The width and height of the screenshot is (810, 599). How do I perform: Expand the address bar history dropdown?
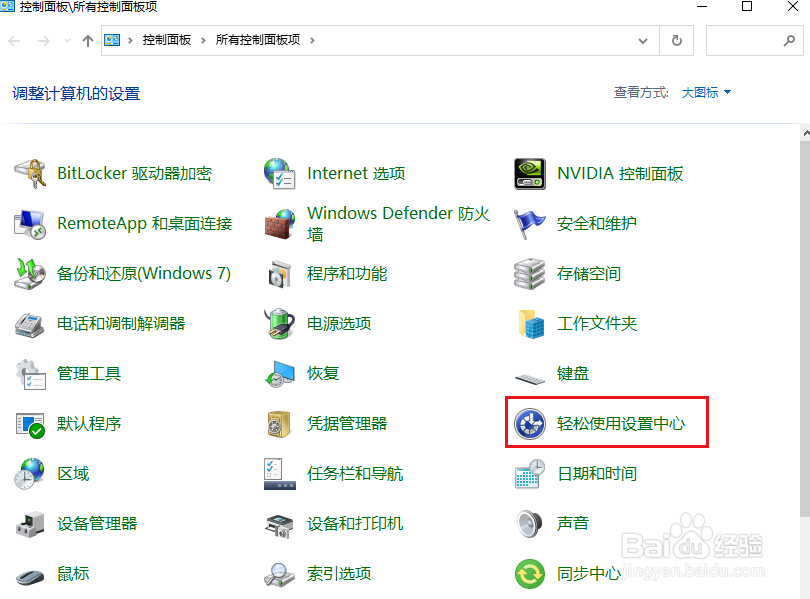coord(643,40)
